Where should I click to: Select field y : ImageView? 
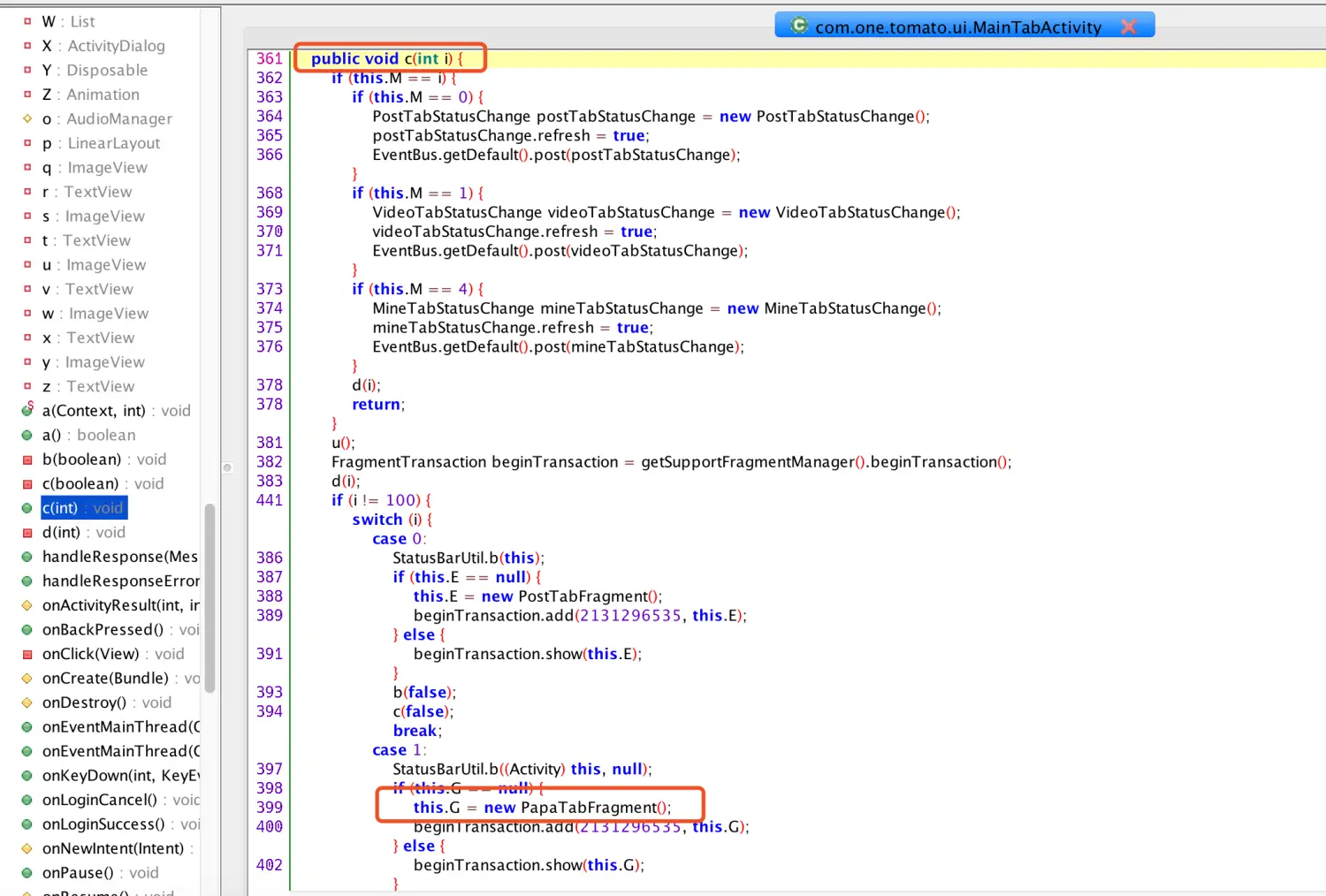[x=93, y=361]
